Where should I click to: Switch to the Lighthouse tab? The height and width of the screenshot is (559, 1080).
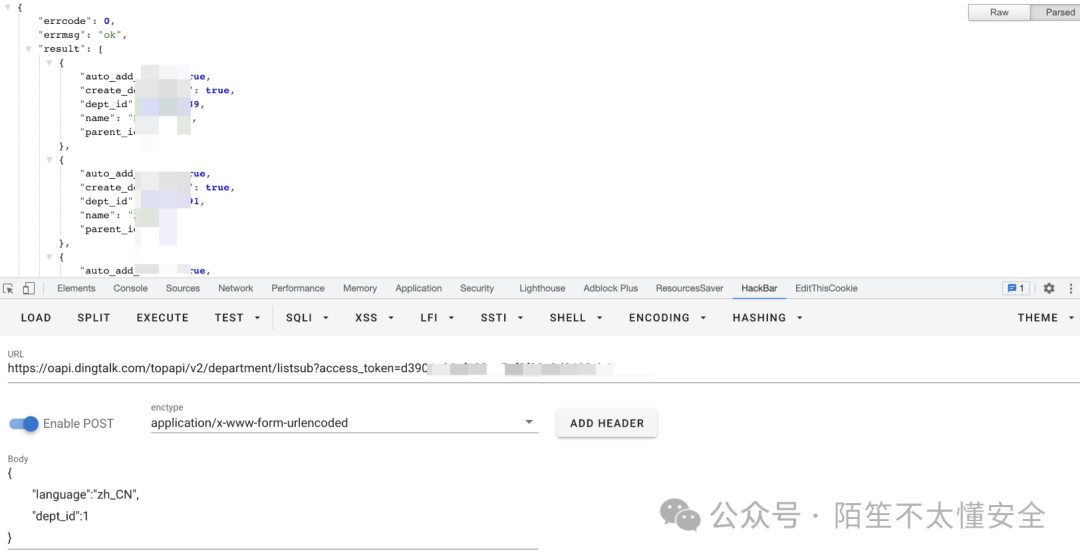[x=542, y=288]
